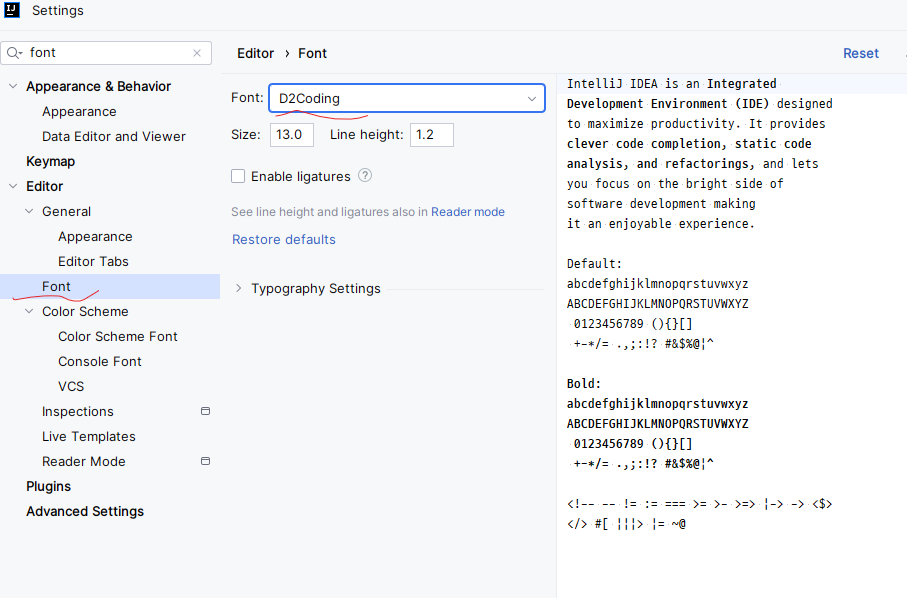Viewport: 907px width, 598px height.
Task: Click the Line height 1.2 field
Action: [x=432, y=135]
